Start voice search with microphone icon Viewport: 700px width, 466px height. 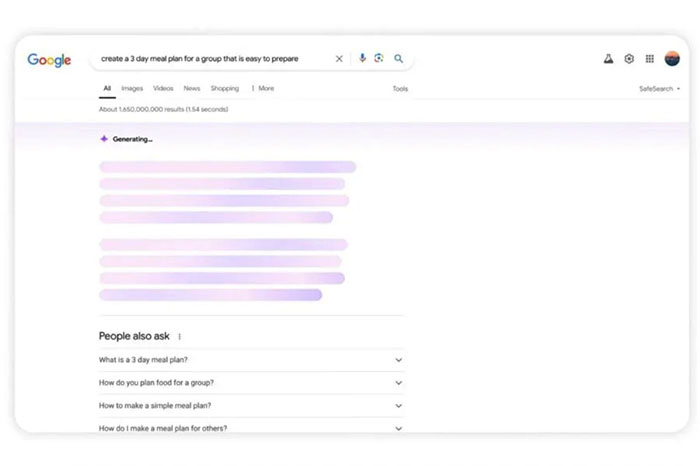coord(362,59)
